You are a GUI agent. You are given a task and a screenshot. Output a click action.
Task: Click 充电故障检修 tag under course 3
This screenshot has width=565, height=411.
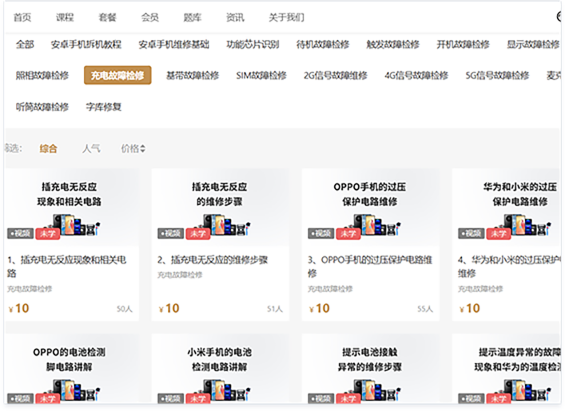click(x=330, y=289)
